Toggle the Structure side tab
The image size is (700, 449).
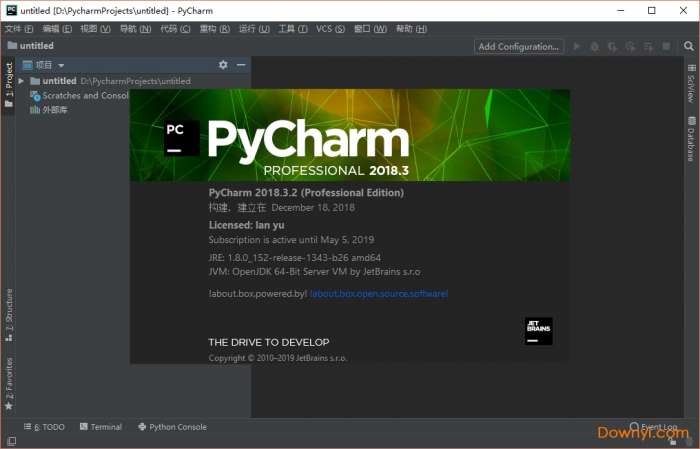point(8,315)
